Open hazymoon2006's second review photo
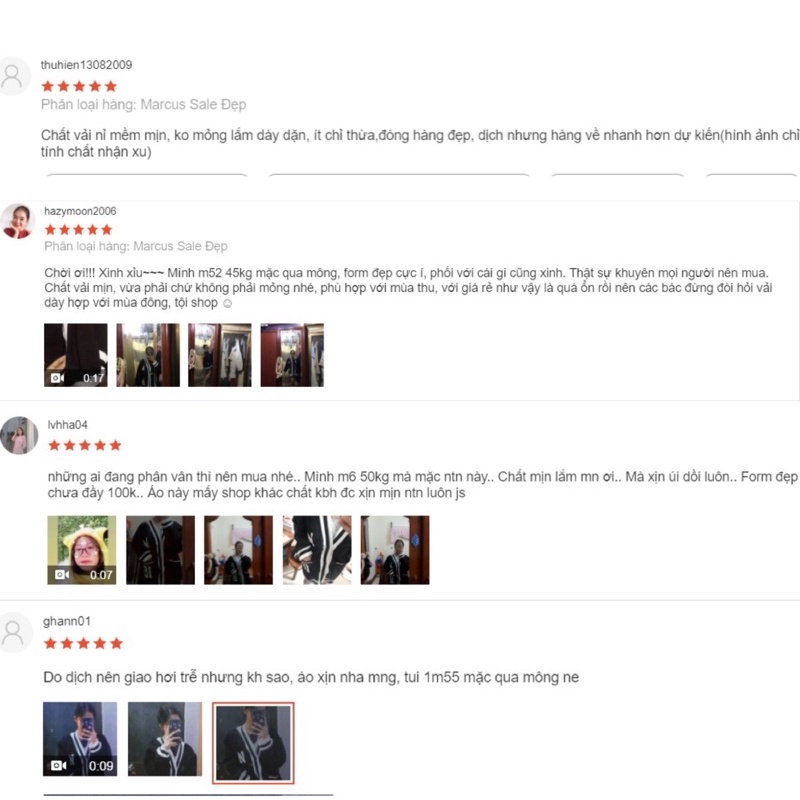This screenshot has width=800, height=800. tap(148, 355)
